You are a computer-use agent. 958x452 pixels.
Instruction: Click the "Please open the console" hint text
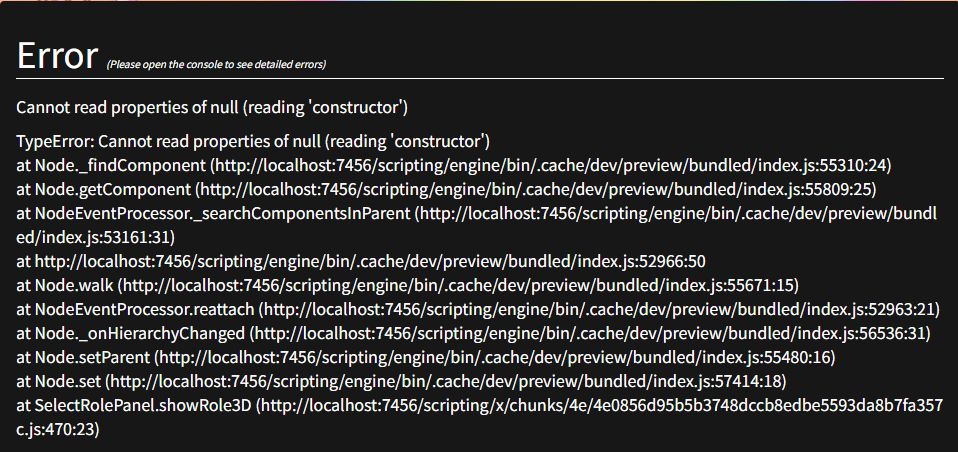coord(216,65)
